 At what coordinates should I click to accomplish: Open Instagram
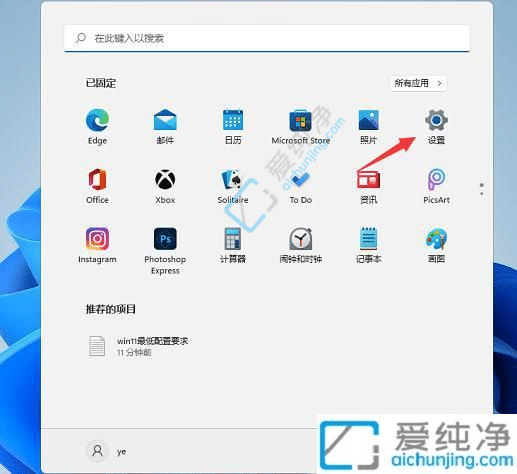tap(97, 245)
